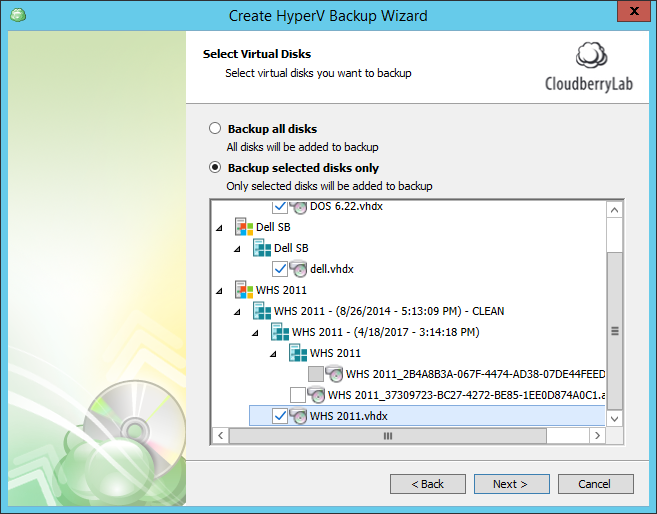Click the Backup all disks label
Viewport: 657px width, 514px height.
click(272, 129)
